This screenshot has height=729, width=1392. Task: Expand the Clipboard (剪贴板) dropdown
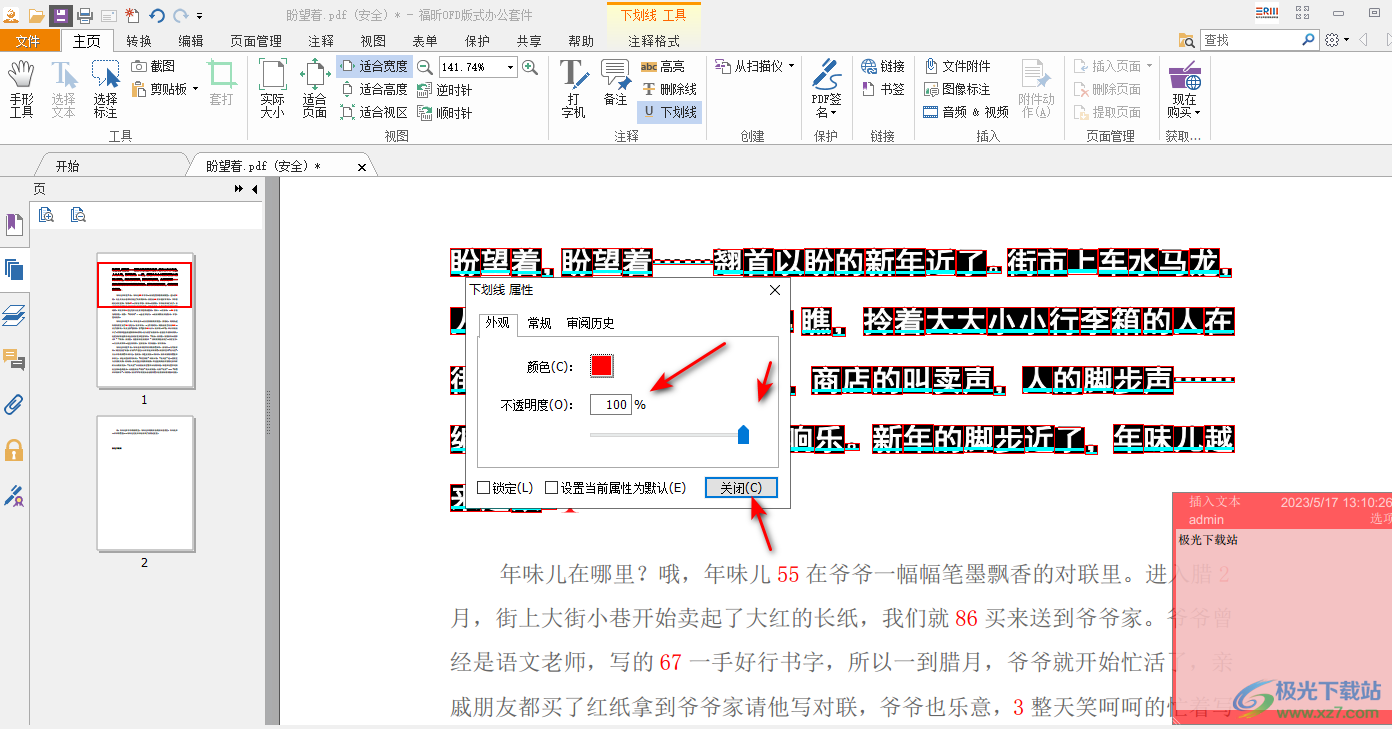(195, 89)
